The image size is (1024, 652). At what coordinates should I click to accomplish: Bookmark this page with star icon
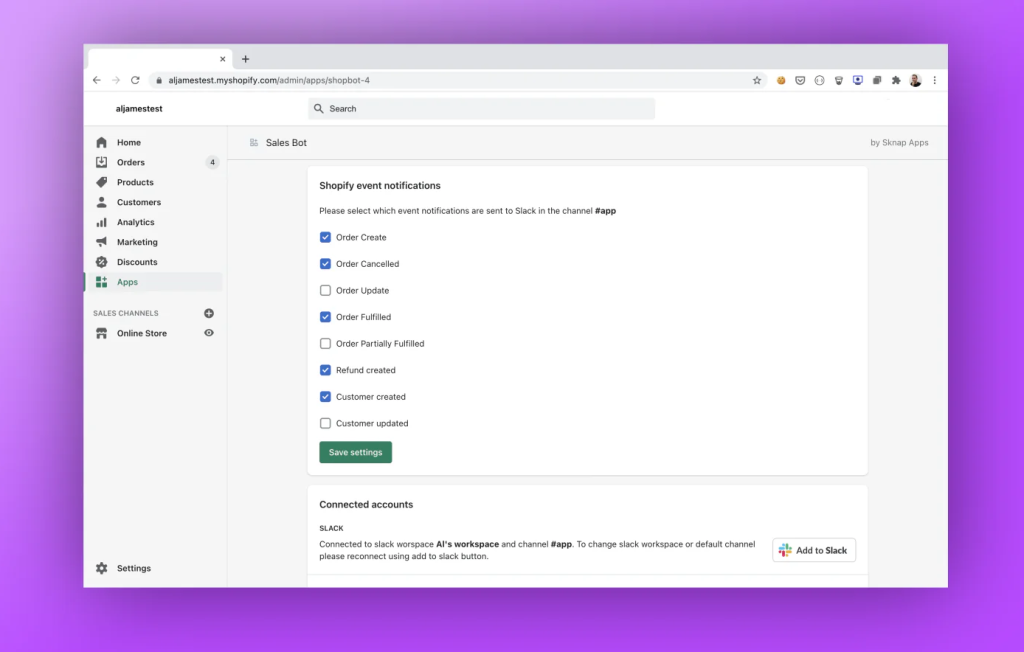click(x=757, y=80)
